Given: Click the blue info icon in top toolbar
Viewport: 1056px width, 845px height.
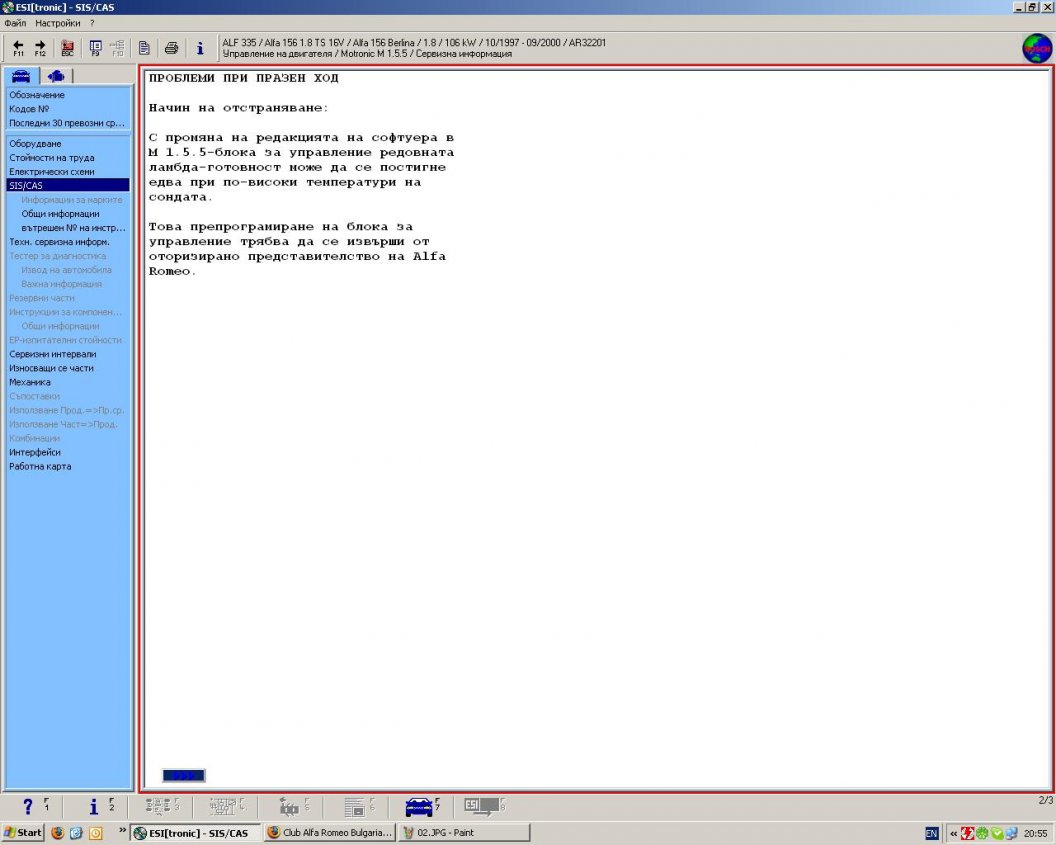Looking at the screenshot, I should click(x=199, y=47).
